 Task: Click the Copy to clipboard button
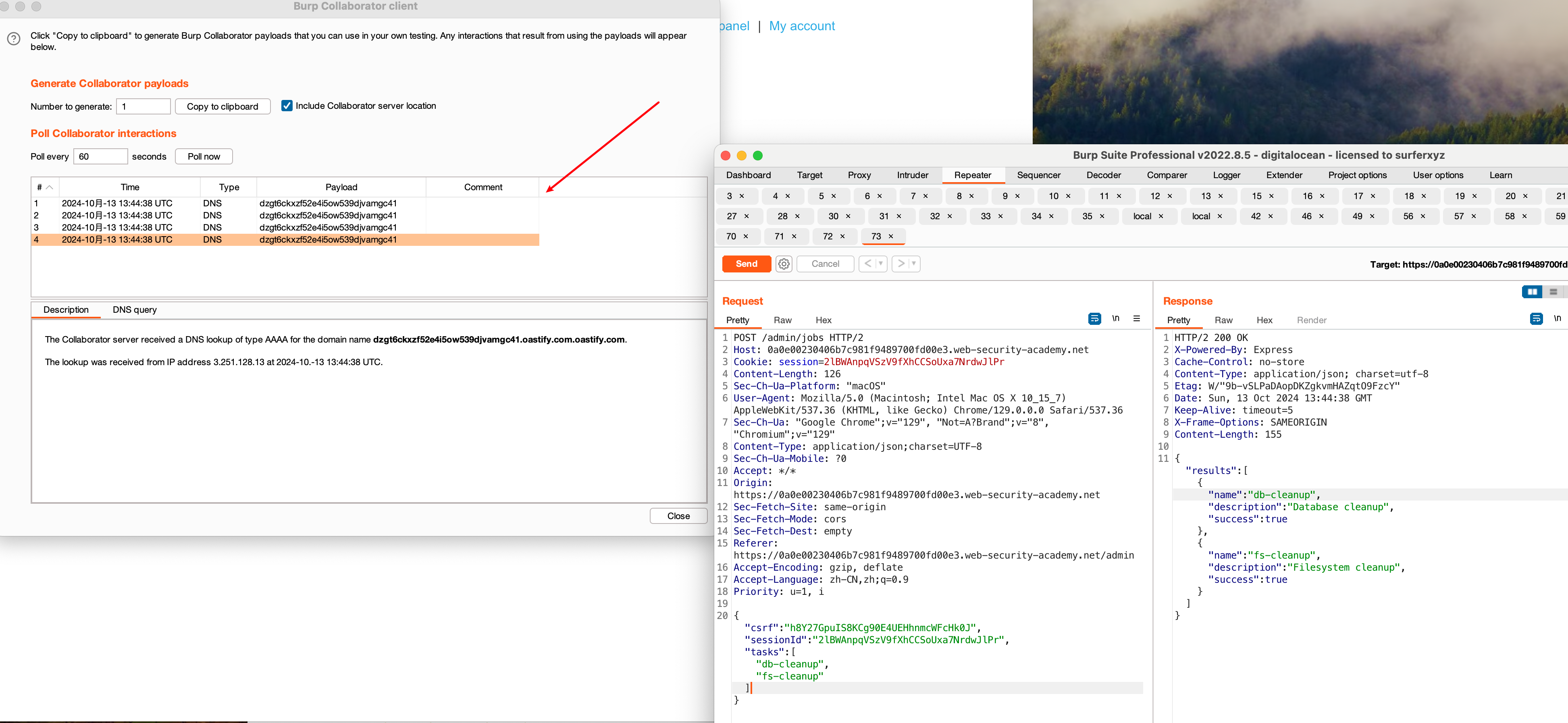pyautogui.click(x=222, y=106)
